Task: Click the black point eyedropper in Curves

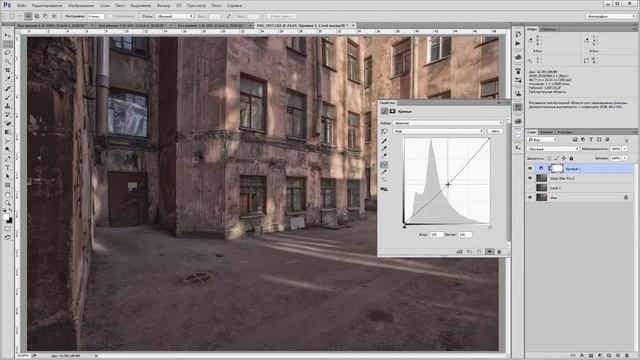Action: (384, 141)
